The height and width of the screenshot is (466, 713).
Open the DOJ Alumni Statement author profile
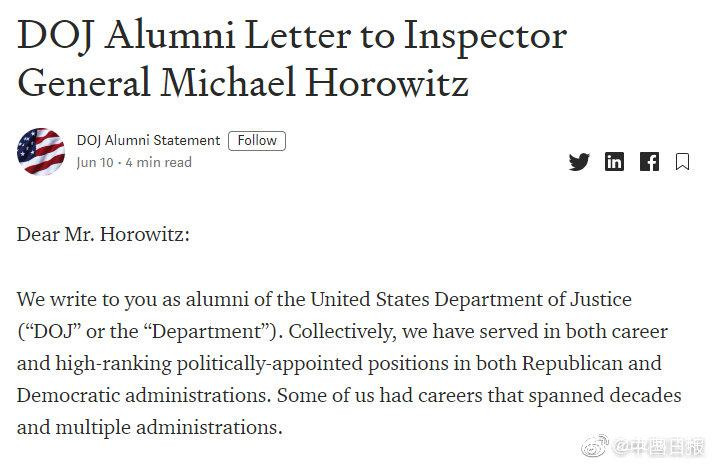(148, 141)
